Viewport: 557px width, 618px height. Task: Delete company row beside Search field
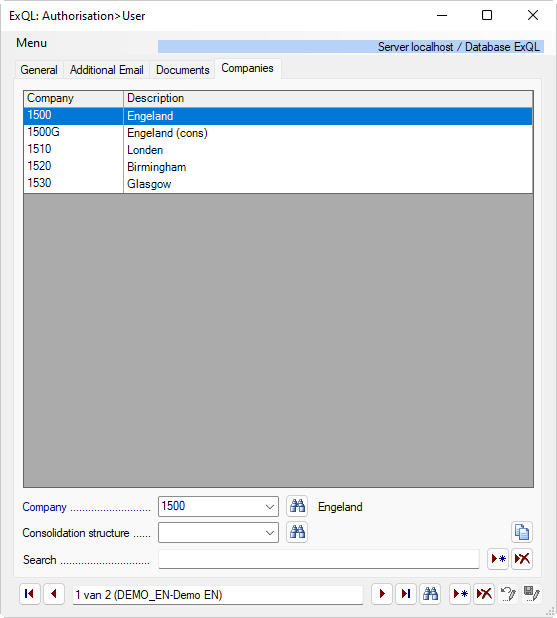(522, 559)
